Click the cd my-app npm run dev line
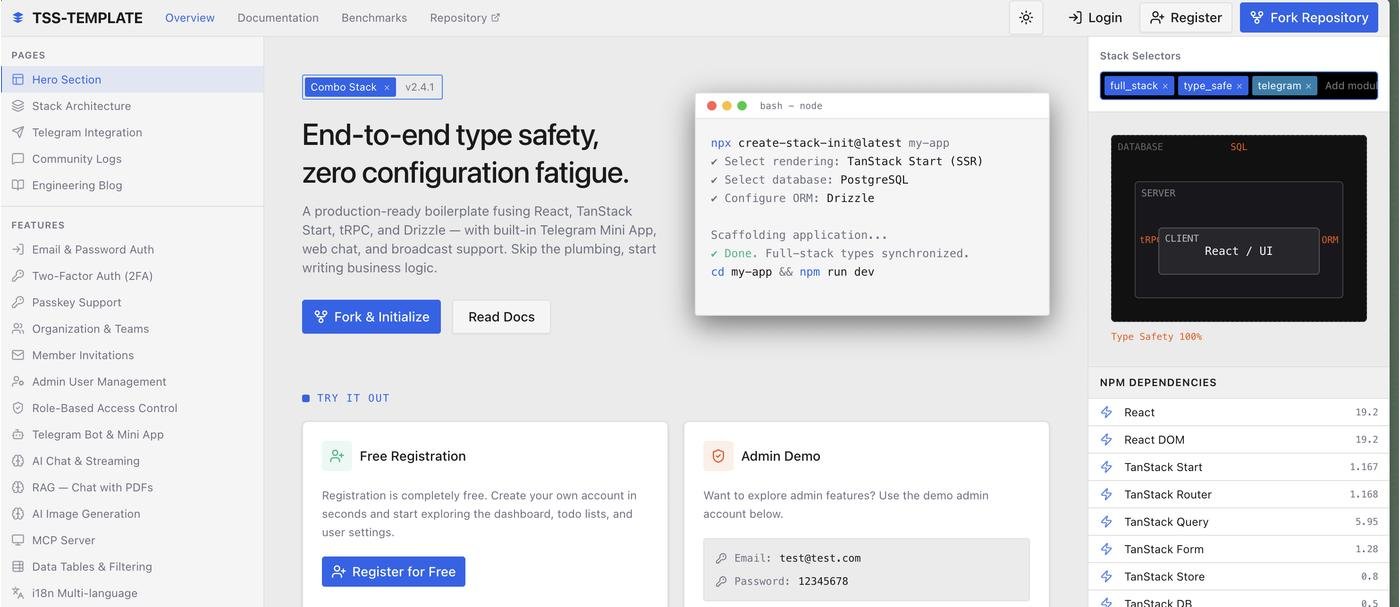1400x607 pixels. click(x=793, y=272)
